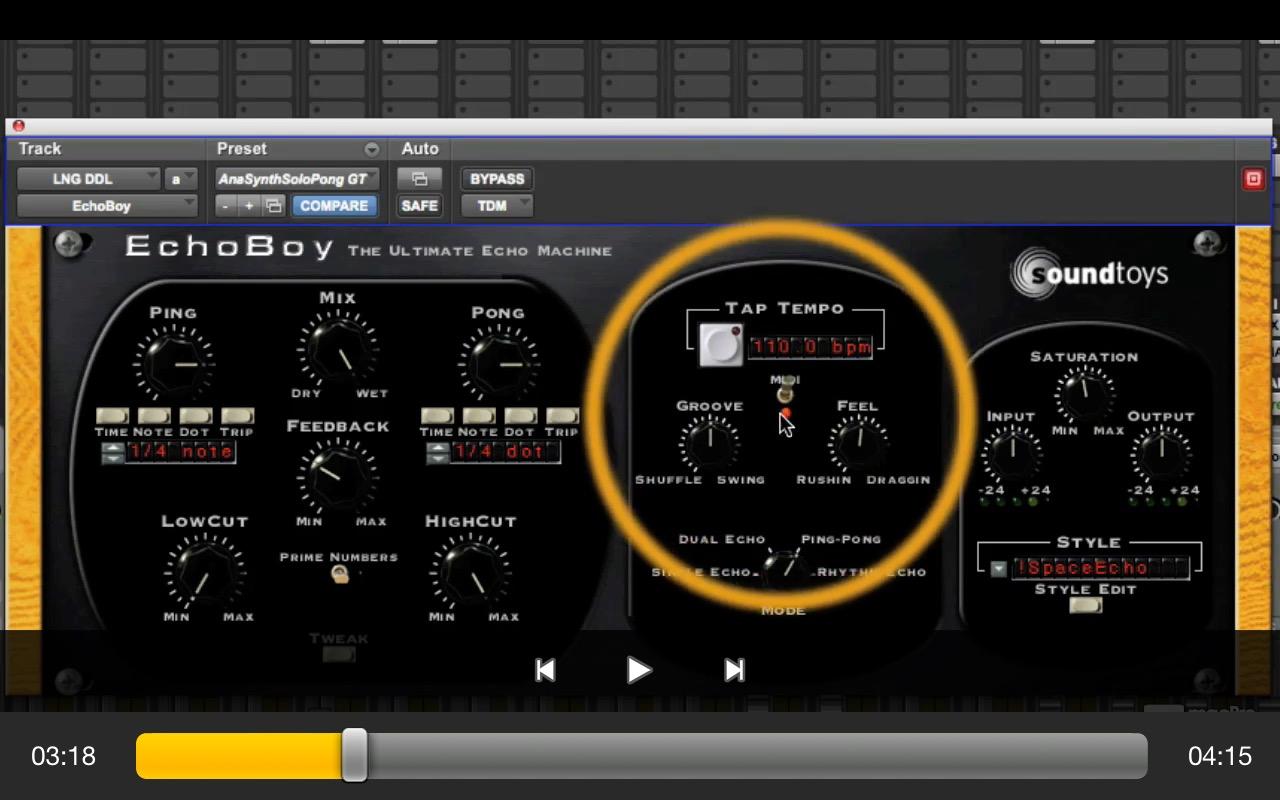Open the TDM format dropdown
This screenshot has height=800, width=1280.
[x=497, y=206]
